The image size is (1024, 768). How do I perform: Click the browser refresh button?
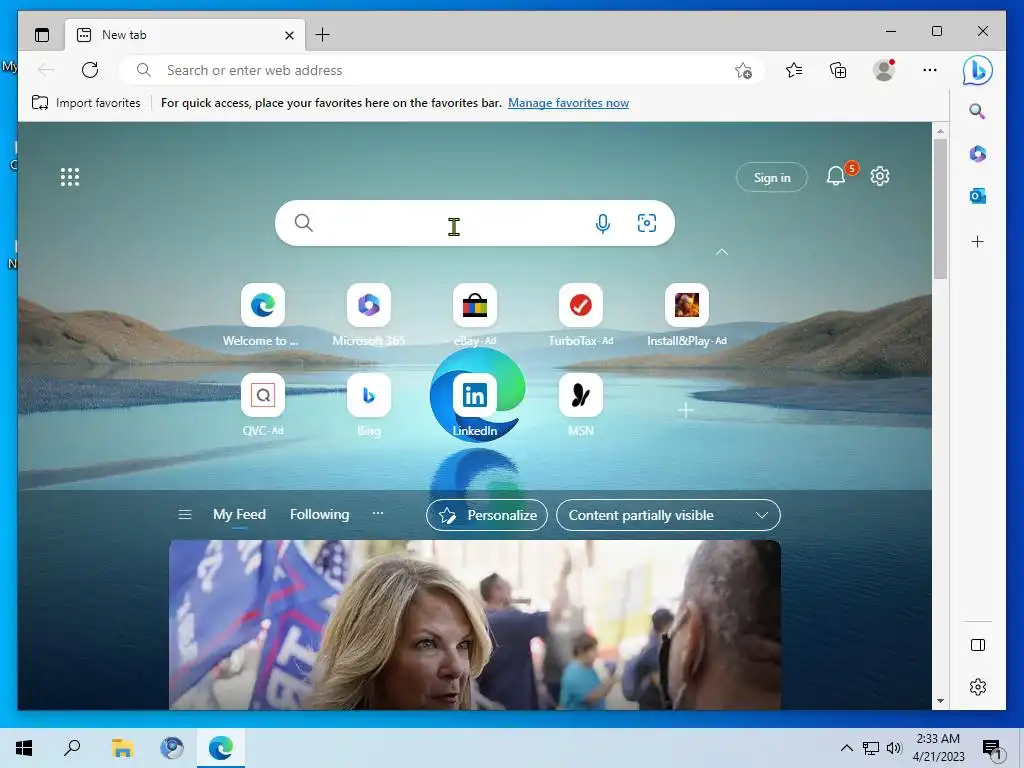click(90, 70)
